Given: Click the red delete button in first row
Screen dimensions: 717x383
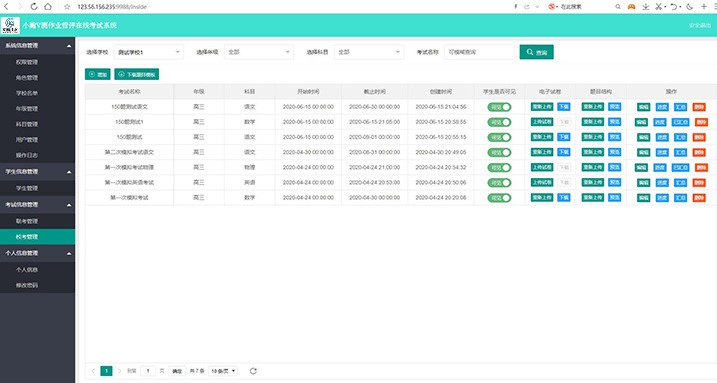Looking at the screenshot, I should click(699, 107).
